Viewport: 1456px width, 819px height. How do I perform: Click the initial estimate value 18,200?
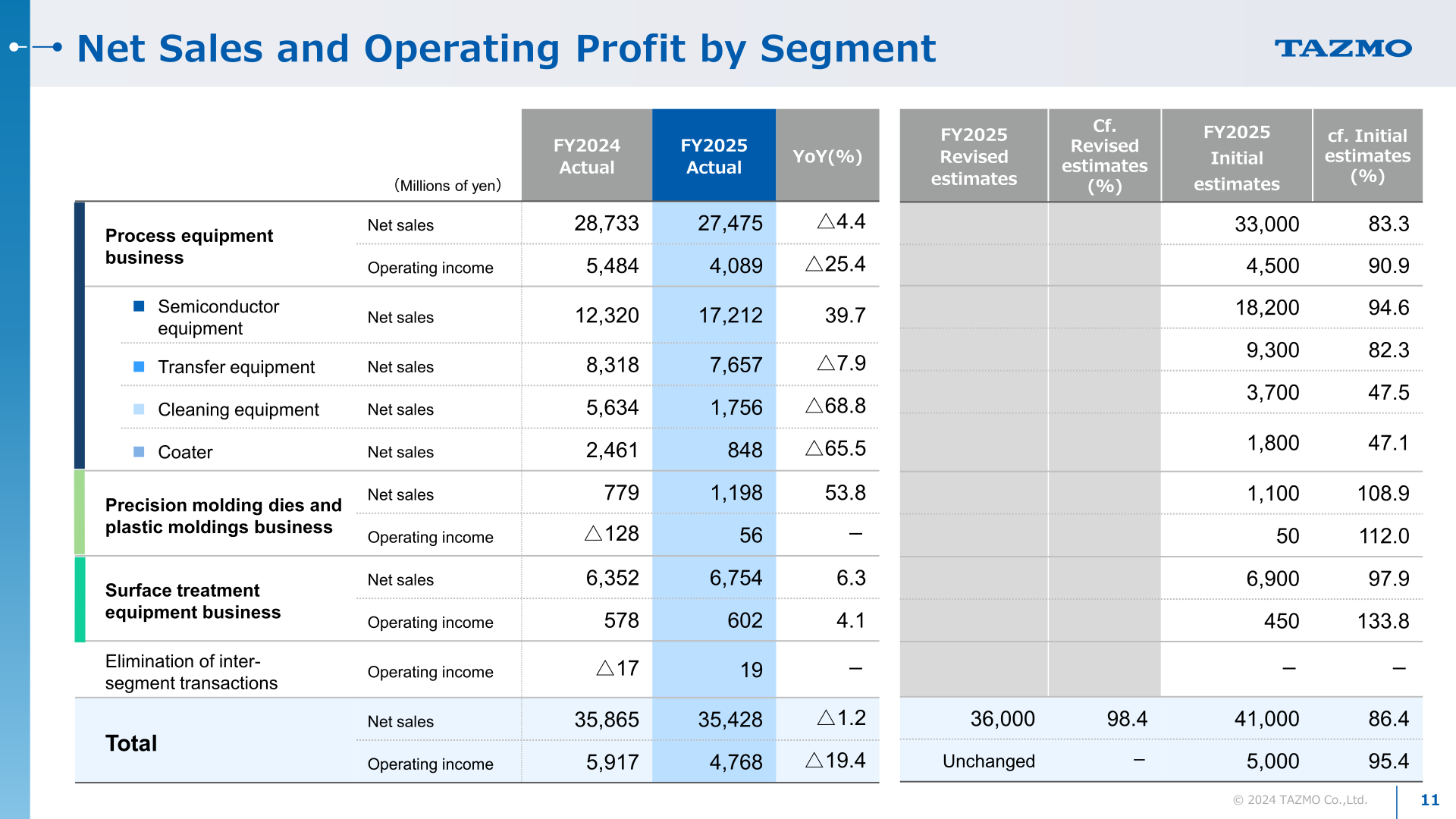1266,307
